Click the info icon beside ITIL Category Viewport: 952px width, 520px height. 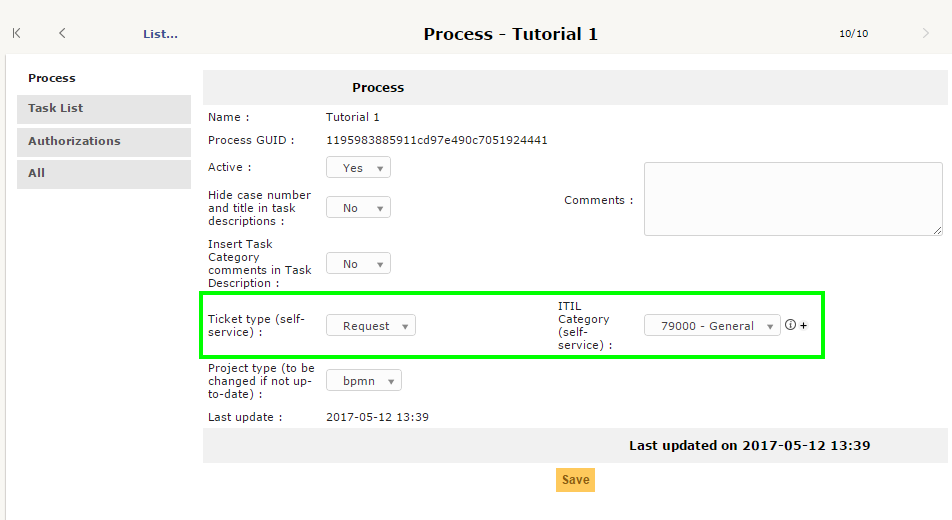pyautogui.click(x=790, y=325)
